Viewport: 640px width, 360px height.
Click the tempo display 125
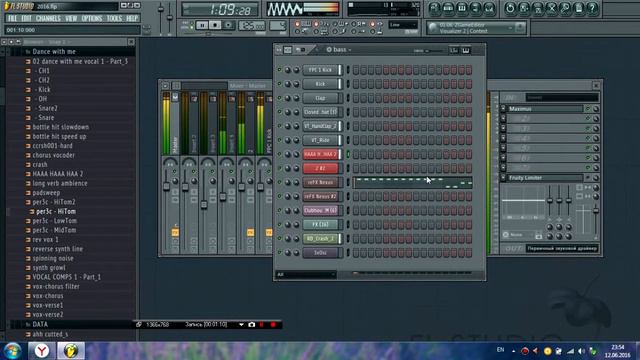click(252, 26)
